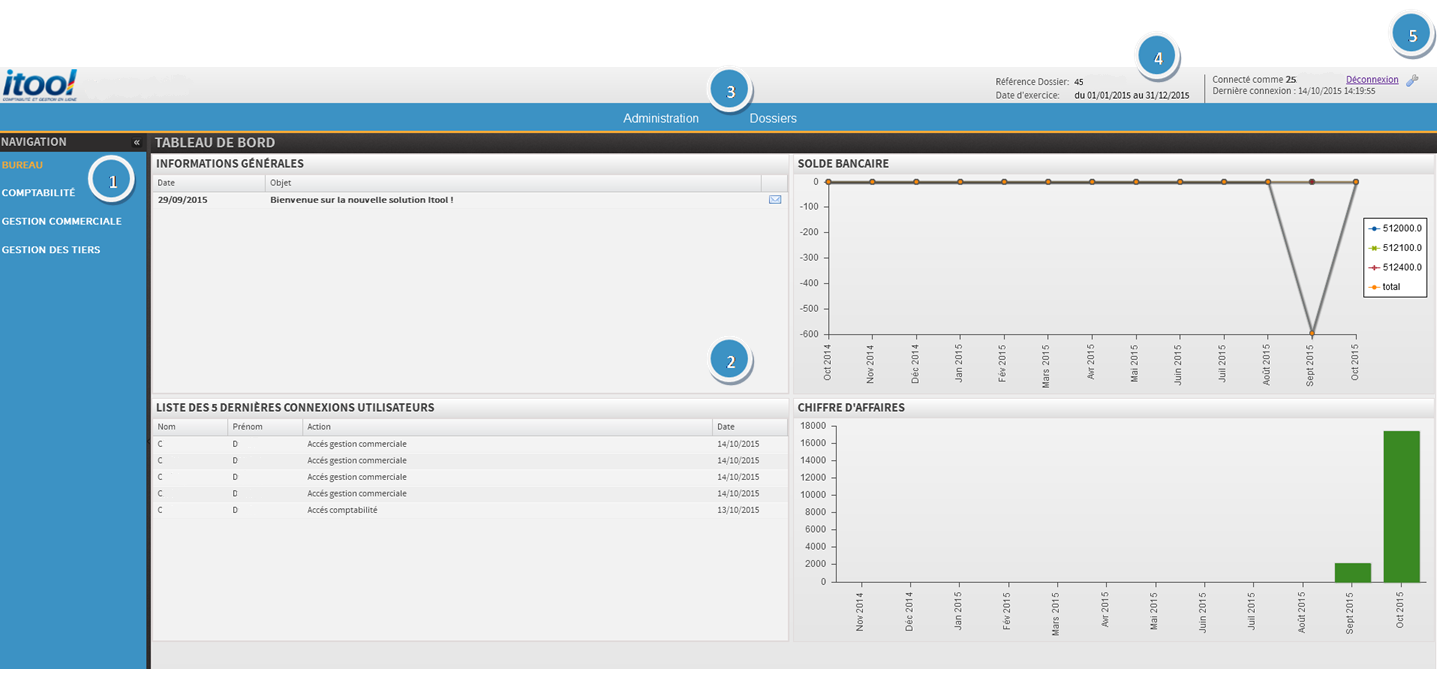Toggle the 512400.0 legend entry
The height and width of the screenshot is (697, 1437).
1395,267
